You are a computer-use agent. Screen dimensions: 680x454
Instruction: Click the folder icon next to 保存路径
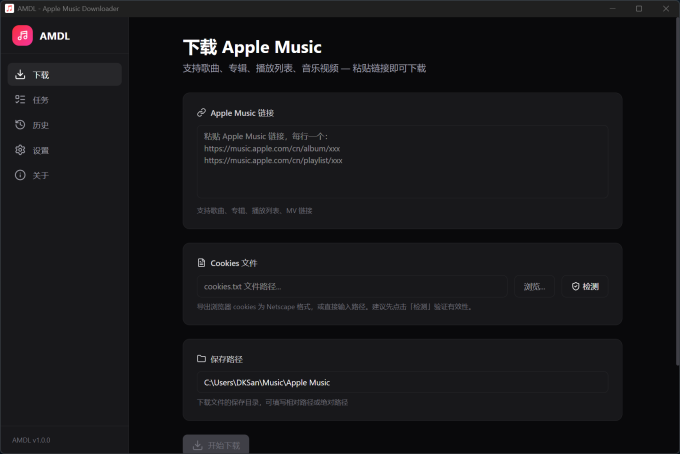201,359
